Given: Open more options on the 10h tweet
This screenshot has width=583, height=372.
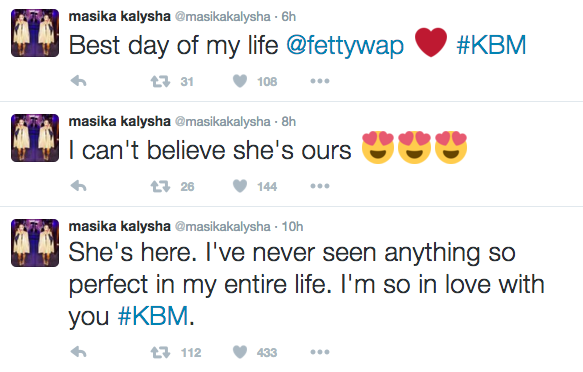Looking at the screenshot, I should (x=320, y=352).
